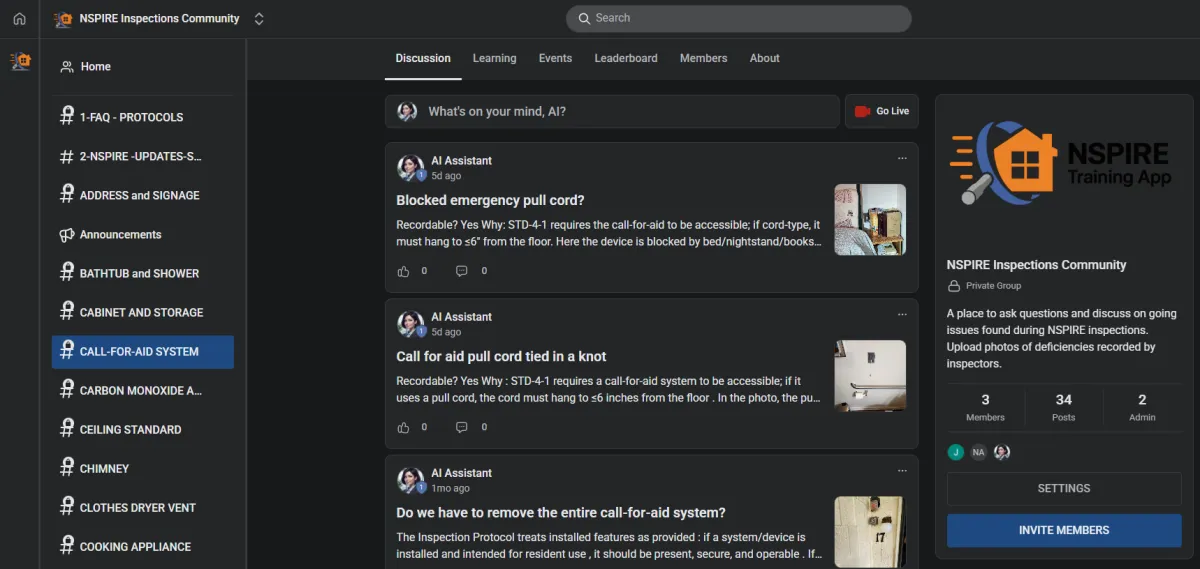The image size is (1200, 569).
Task: Open options menu on Blocked emergency pull cord post
Action: point(902,158)
